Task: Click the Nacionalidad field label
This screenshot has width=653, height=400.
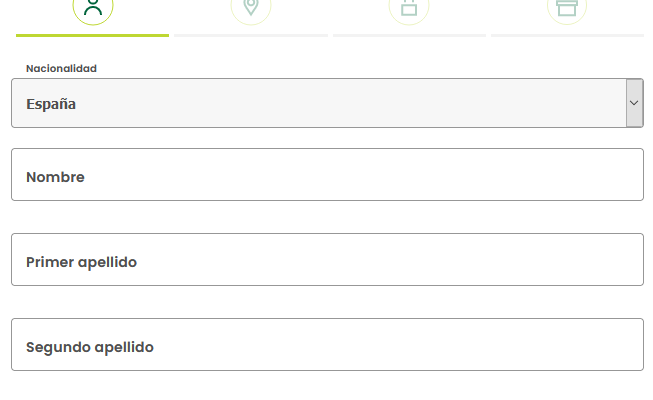Action: tap(61, 68)
